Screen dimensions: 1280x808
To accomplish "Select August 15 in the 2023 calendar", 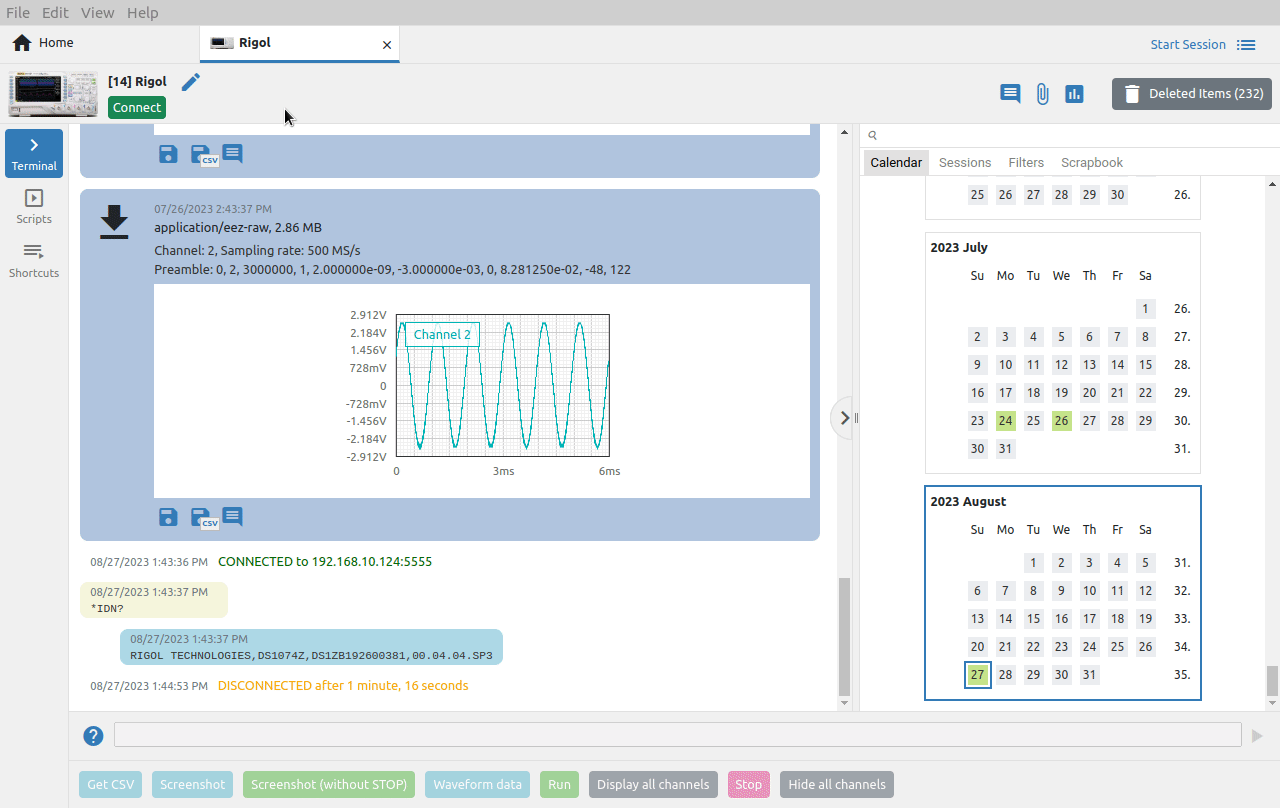I will (1034, 619).
